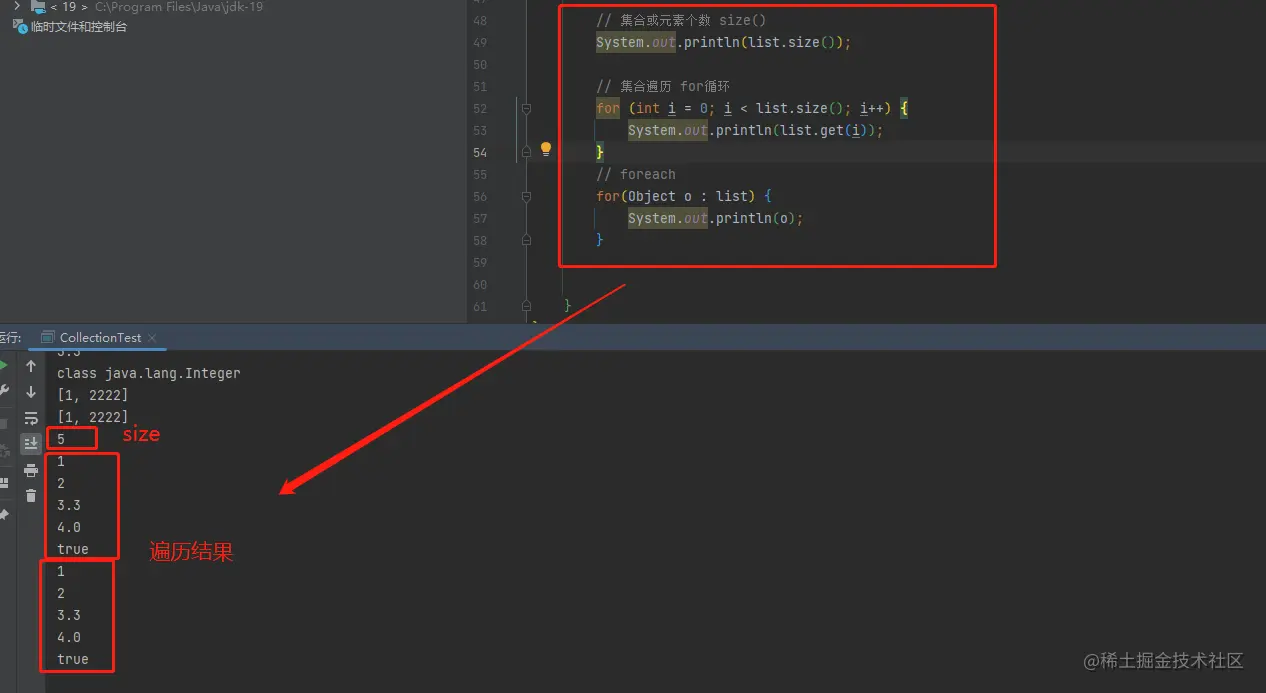Click code System.out.println(o);
The height and width of the screenshot is (693, 1266).
coord(715,218)
